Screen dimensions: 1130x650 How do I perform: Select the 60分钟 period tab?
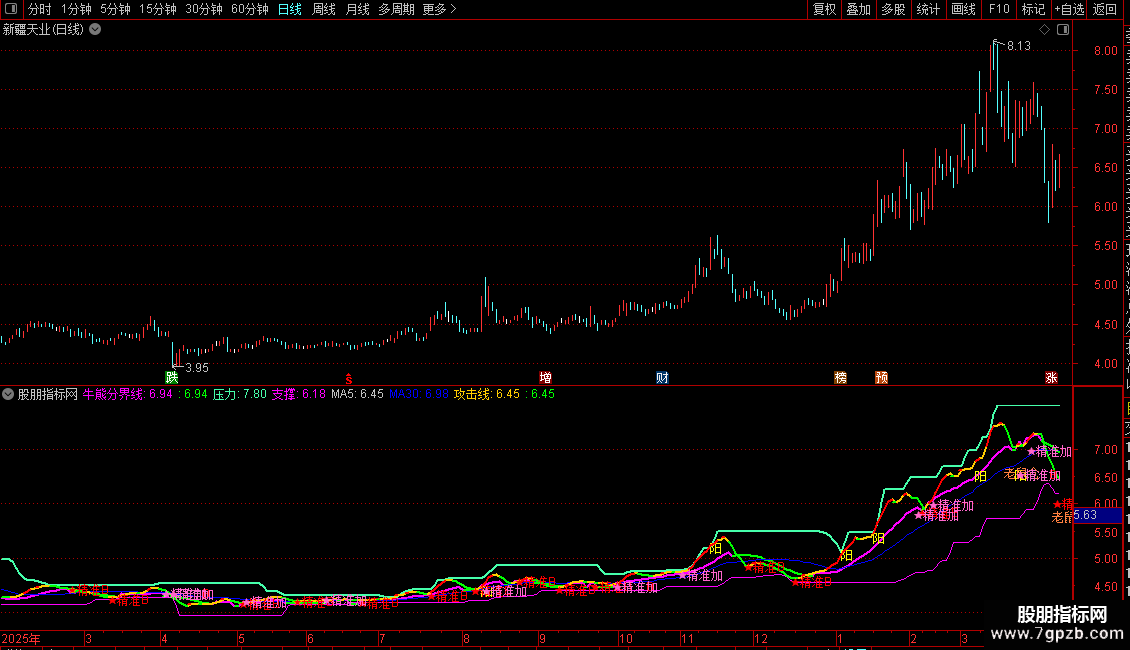250,9
